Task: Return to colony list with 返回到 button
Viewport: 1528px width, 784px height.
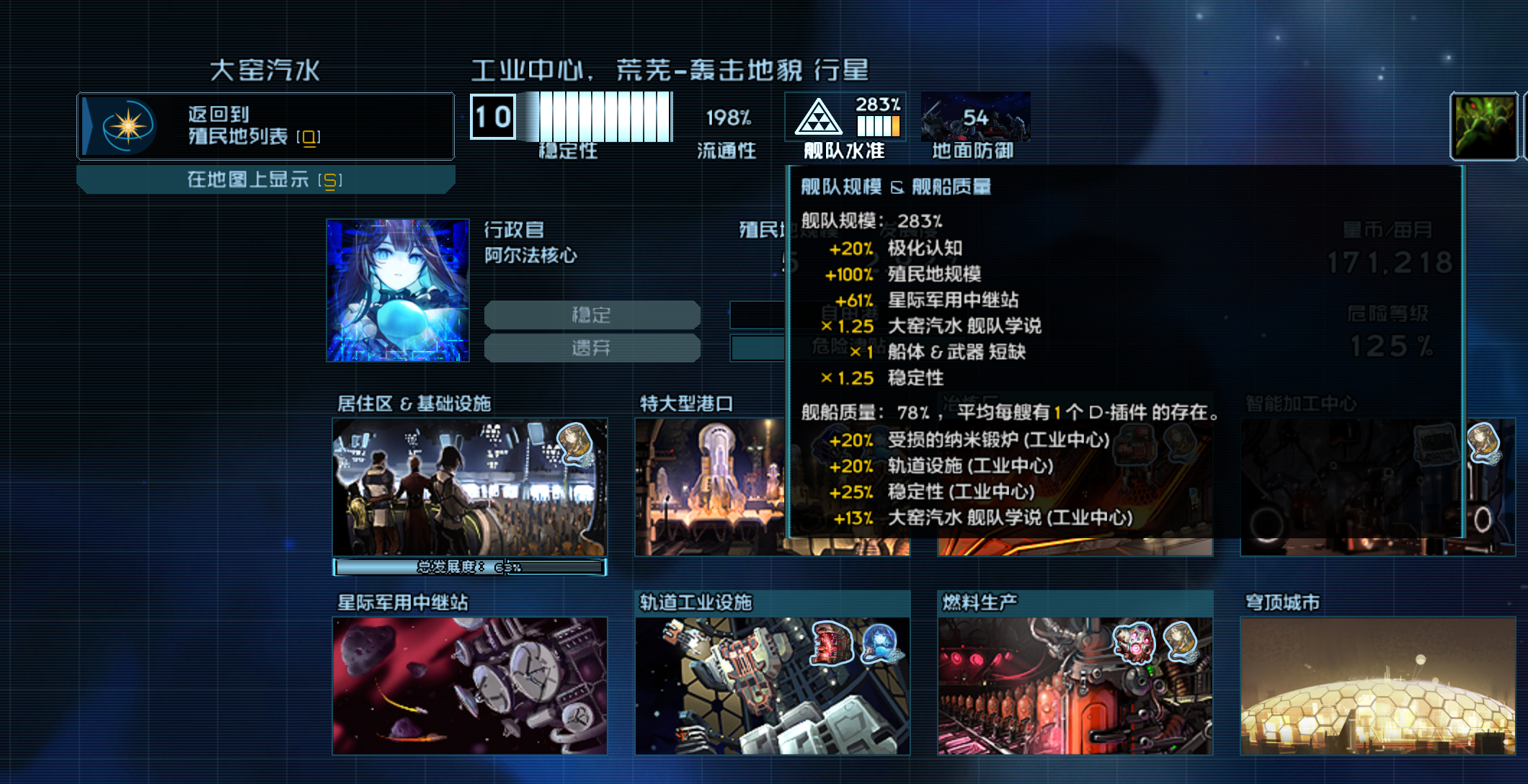Action: coord(266,126)
